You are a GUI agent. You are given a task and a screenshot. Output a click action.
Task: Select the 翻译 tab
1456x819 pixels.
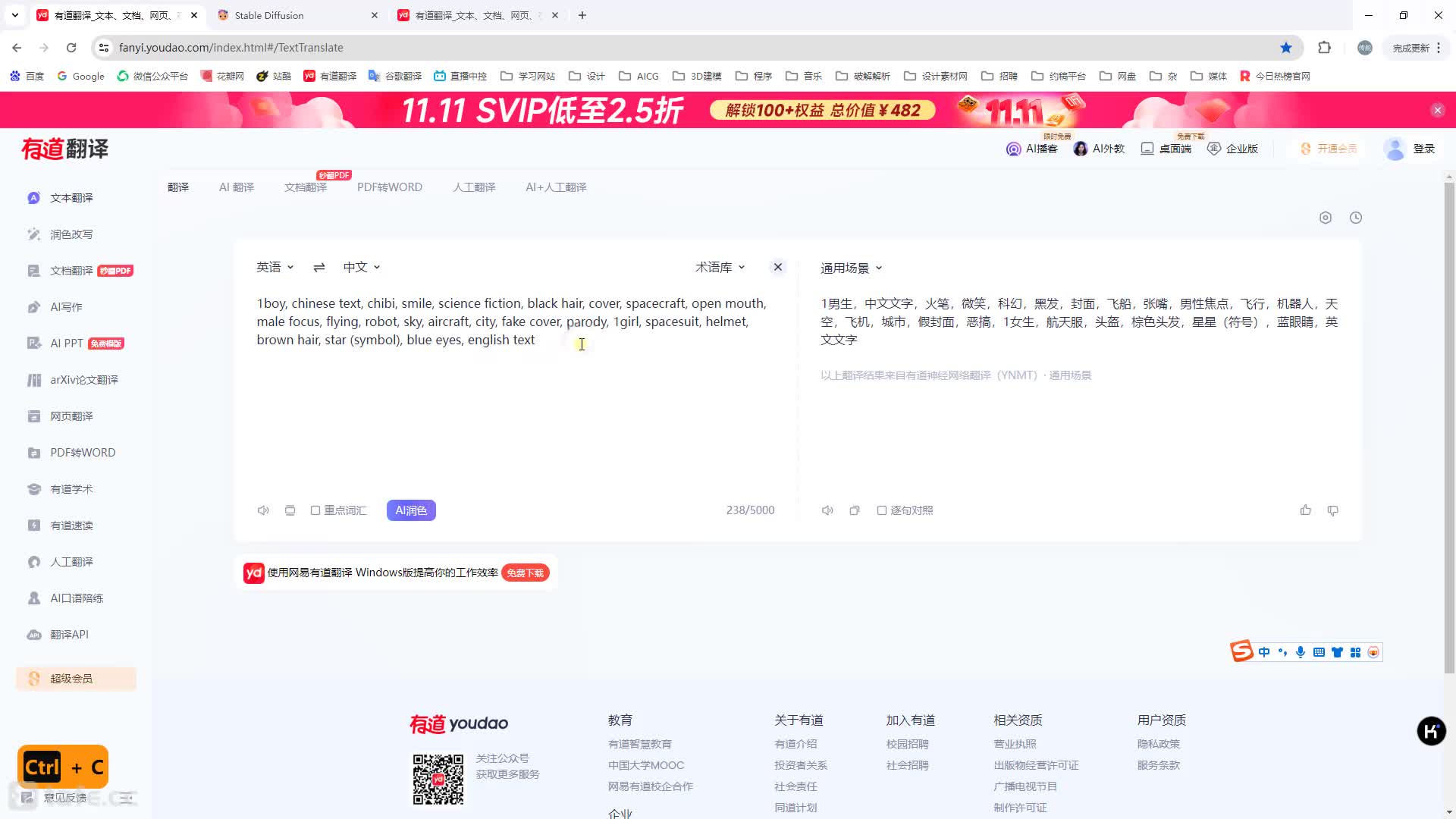178,187
